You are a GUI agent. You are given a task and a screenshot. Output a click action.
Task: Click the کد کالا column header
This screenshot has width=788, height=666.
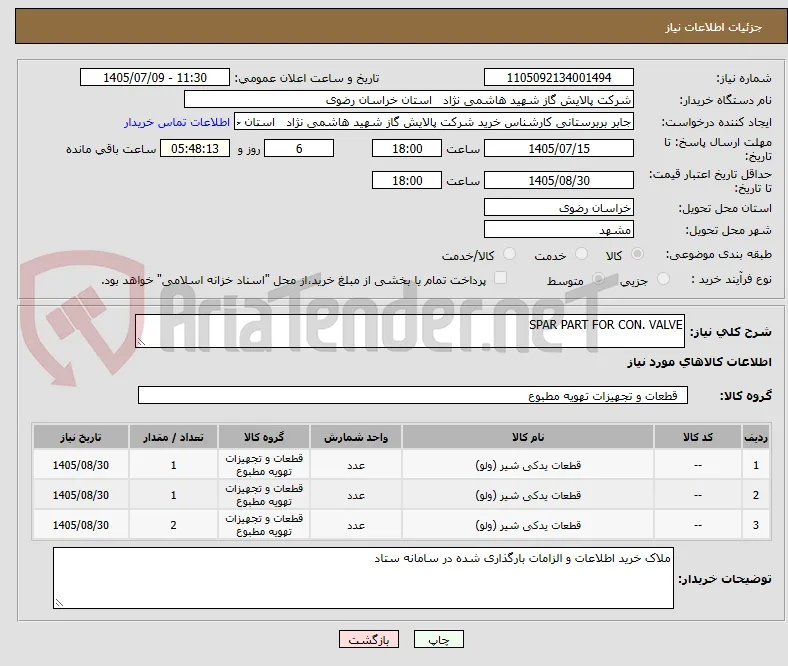(x=698, y=437)
